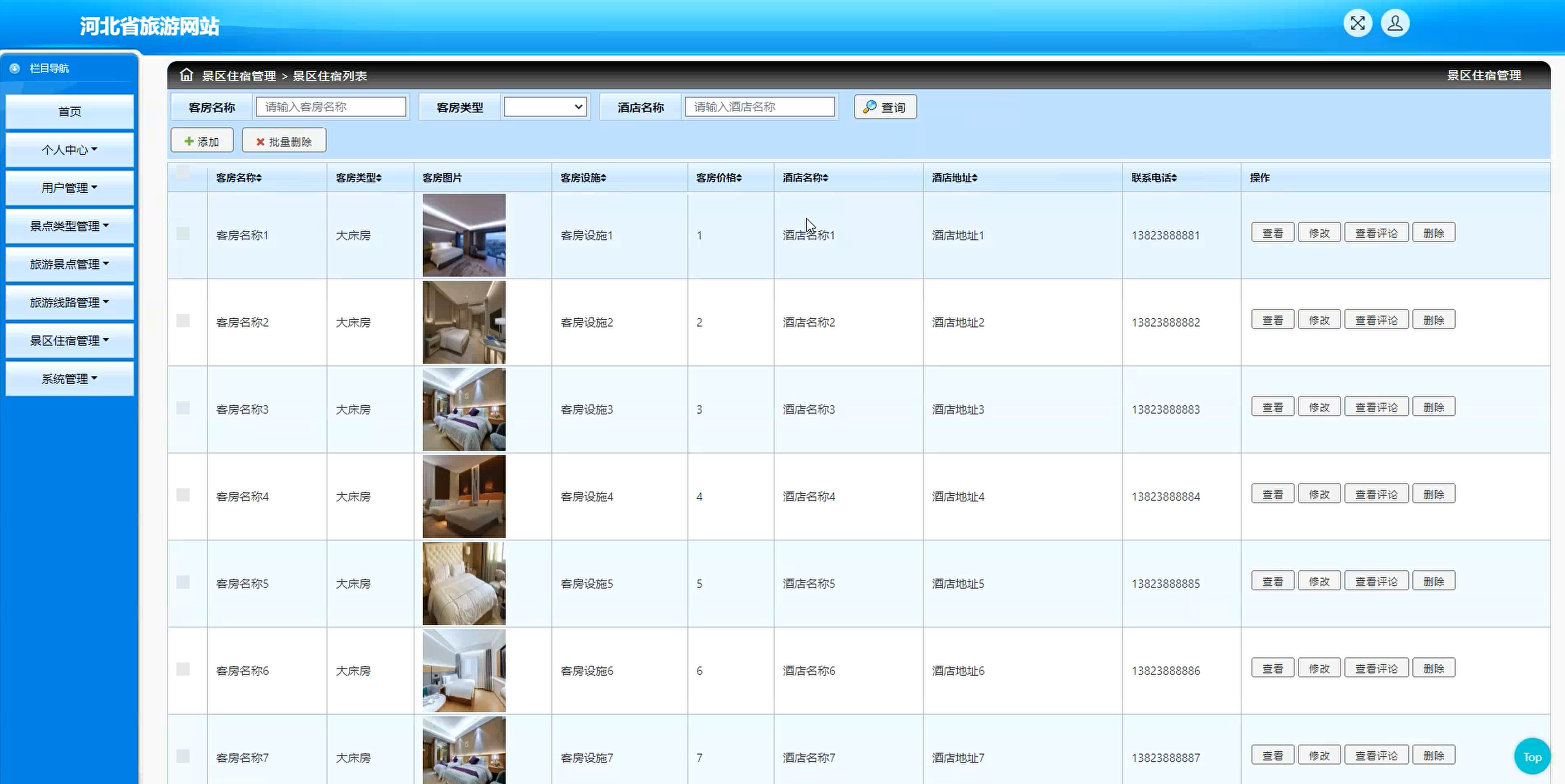Sort by 客房价格 column header

click(x=719, y=177)
